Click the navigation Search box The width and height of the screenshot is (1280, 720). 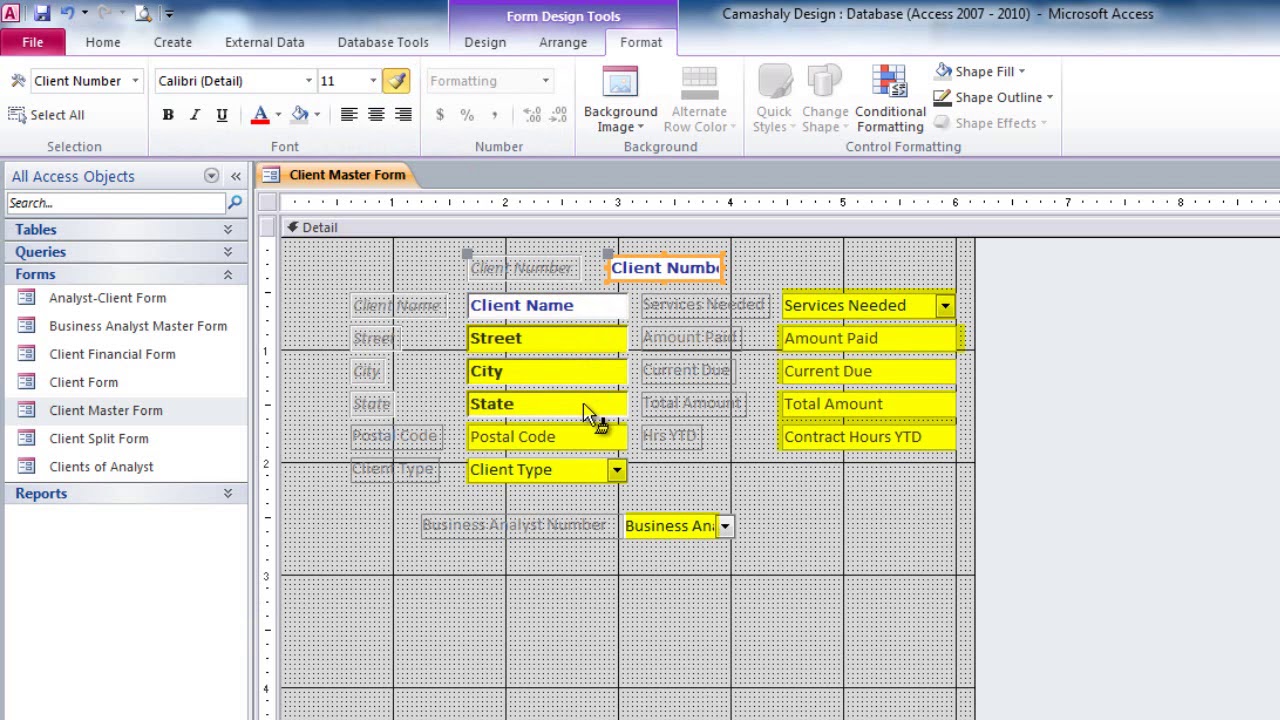(x=116, y=203)
